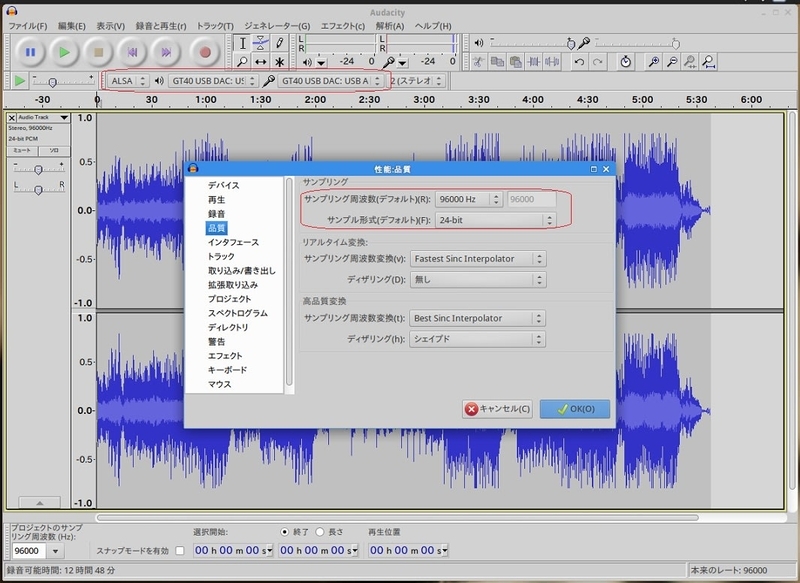Select the Time Shift tool
The width and height of the screenshot is (800, 583).
(x=261, y=62)
